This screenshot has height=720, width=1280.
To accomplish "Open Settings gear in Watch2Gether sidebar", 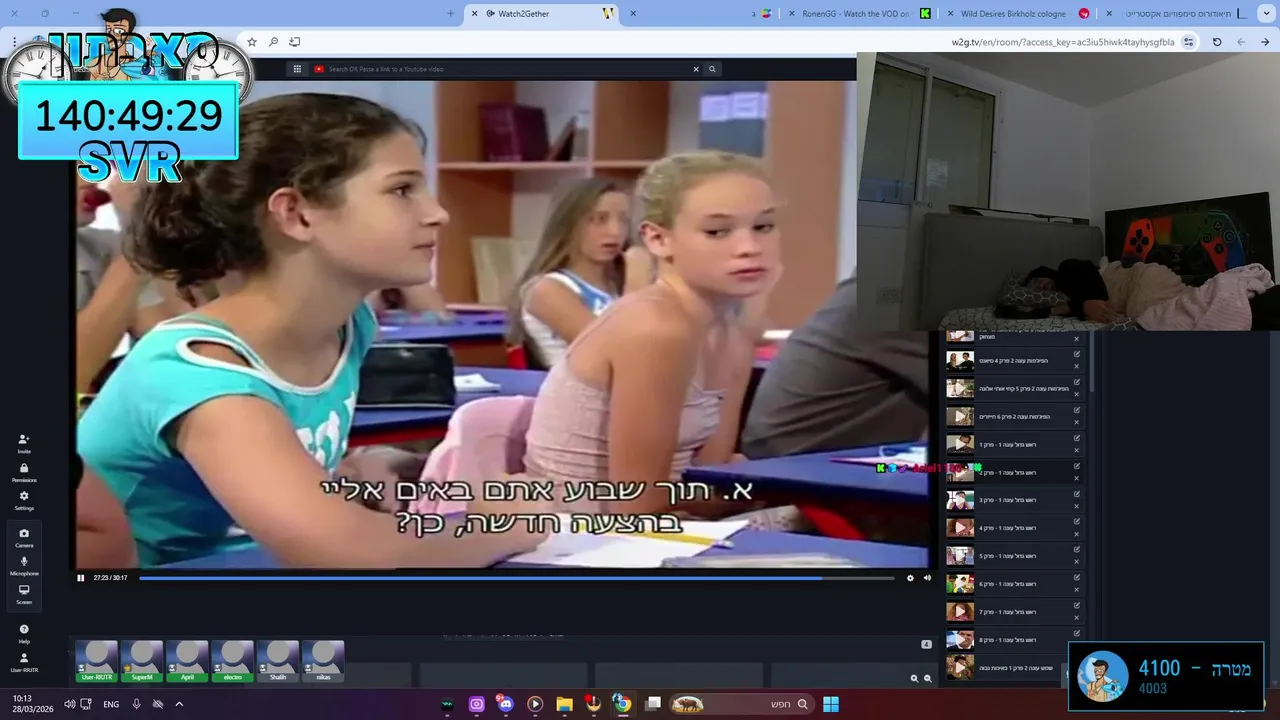I will [x=24, y=500].
